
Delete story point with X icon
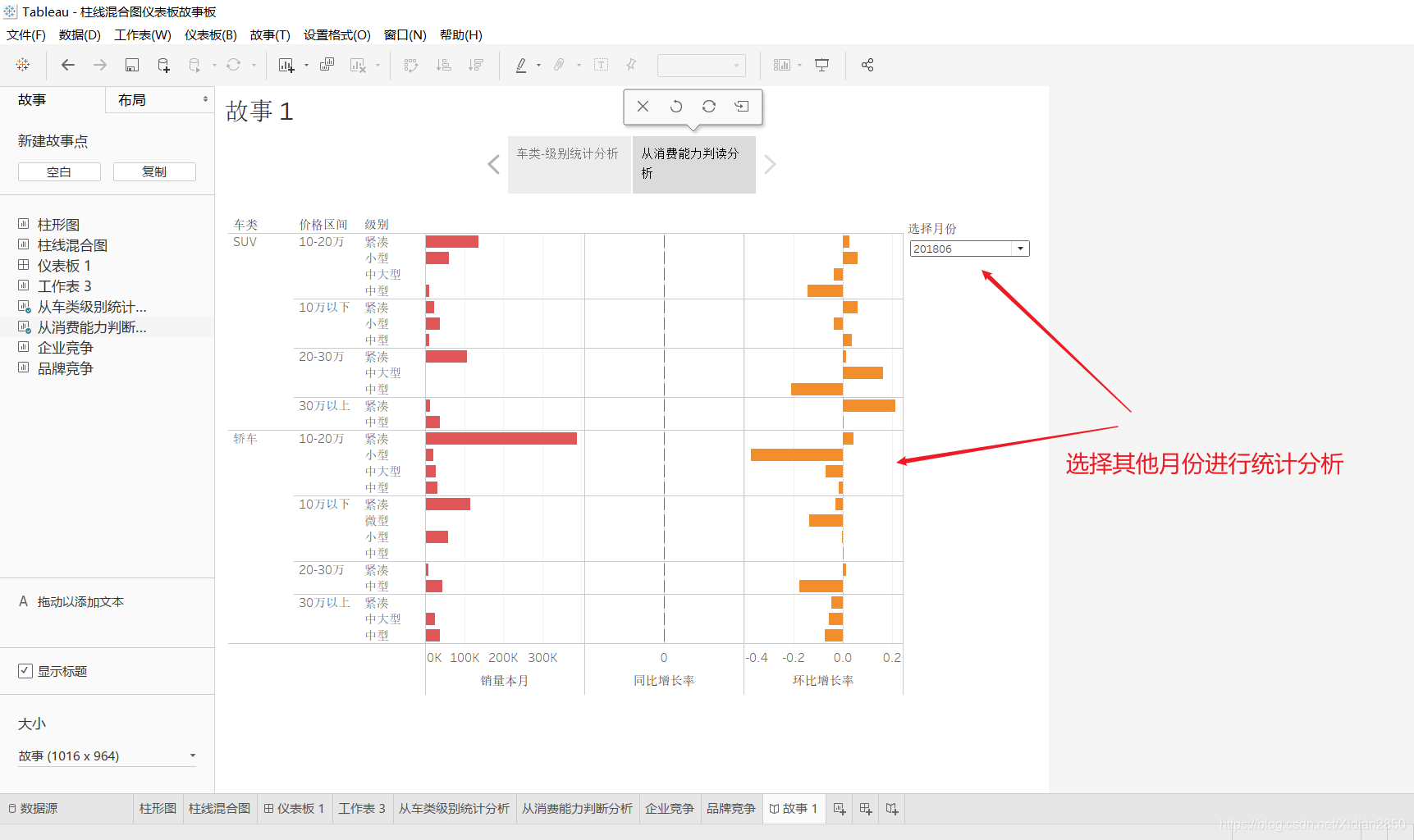click(x=643, y=107)
